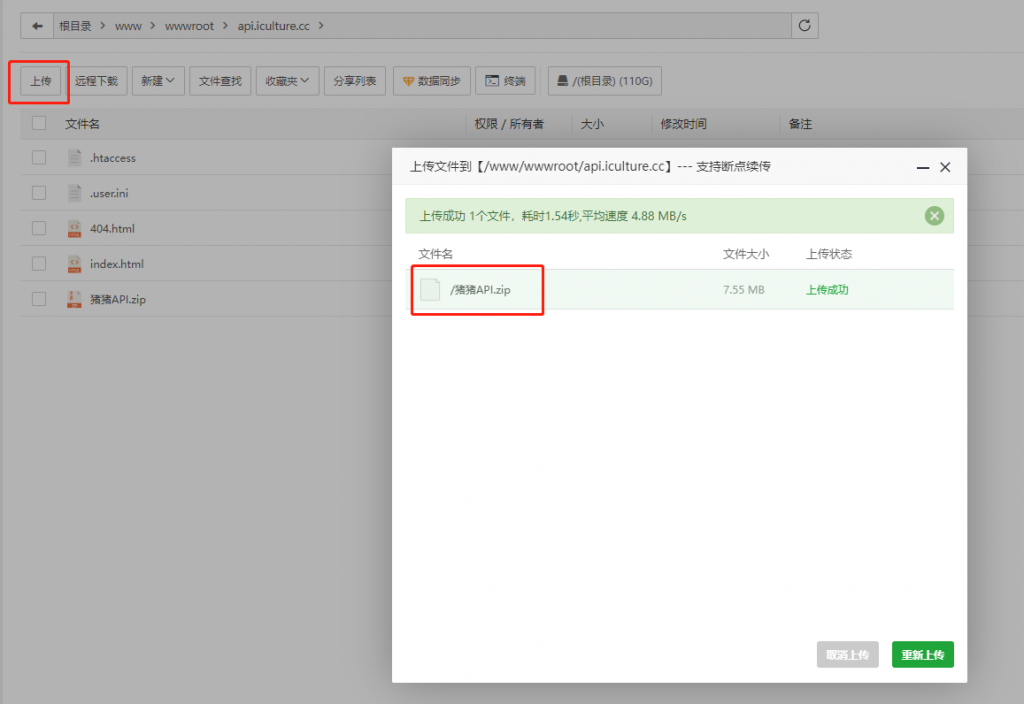Screen dimensions: 1024x704
Task: Open the .user.ini file name
Action: point(109,193)
